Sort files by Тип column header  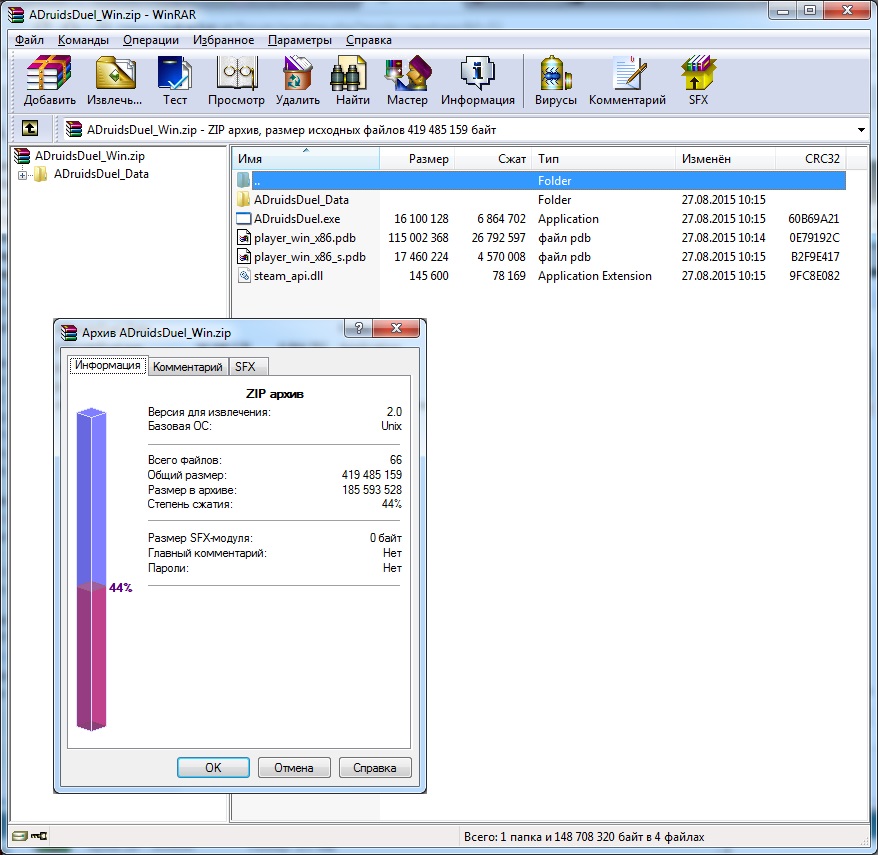(x=604, y=158)
